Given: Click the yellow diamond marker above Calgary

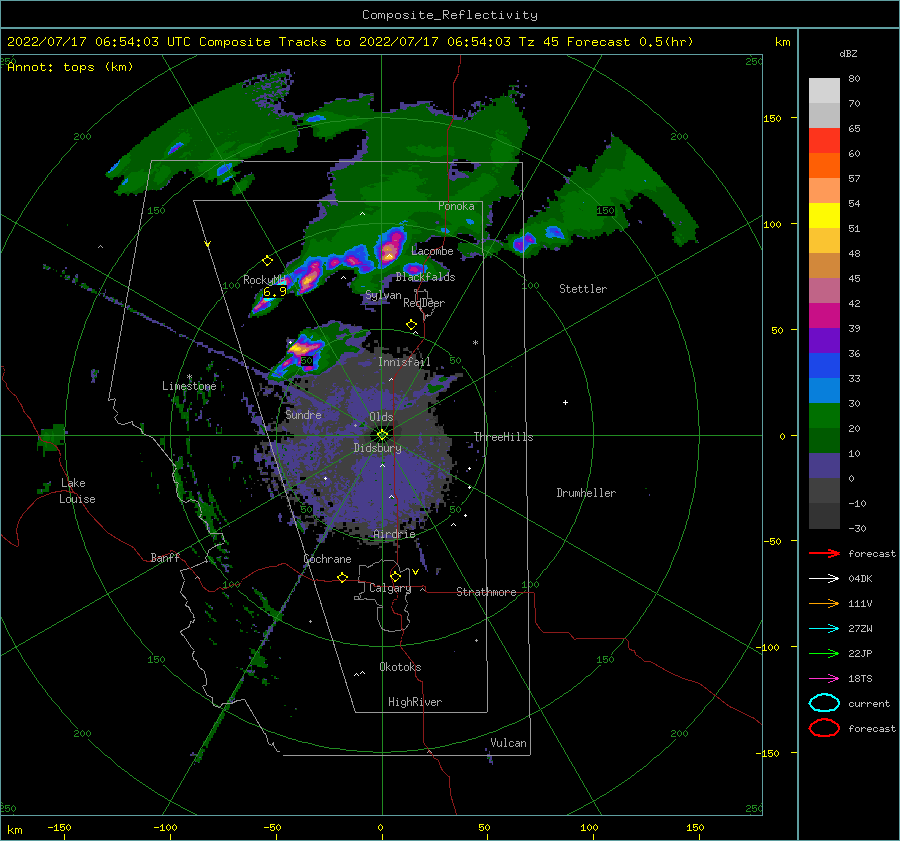Looking at the screenshot, I should 395,576.
